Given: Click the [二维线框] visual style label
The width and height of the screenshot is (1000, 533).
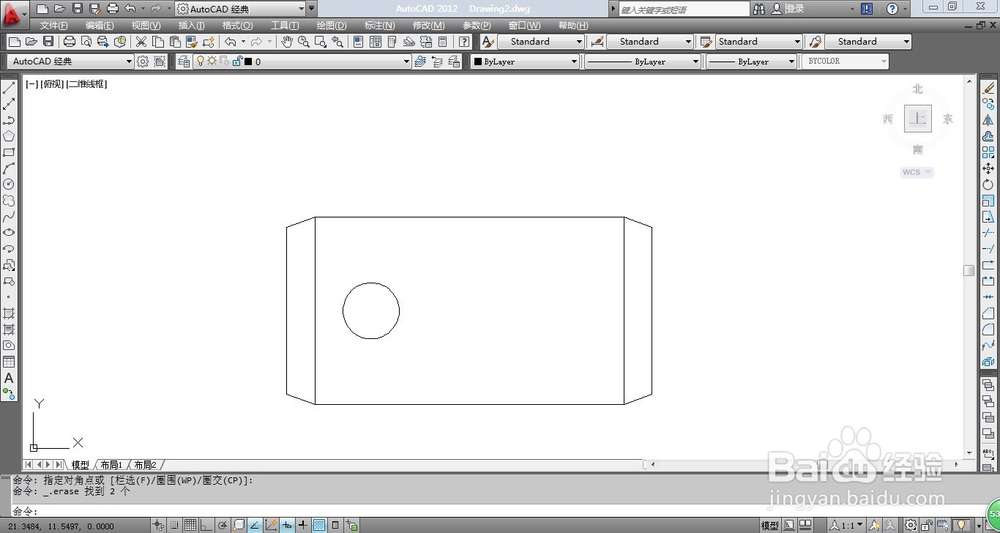Looking at the screenshot, I should tap(87, 84).
